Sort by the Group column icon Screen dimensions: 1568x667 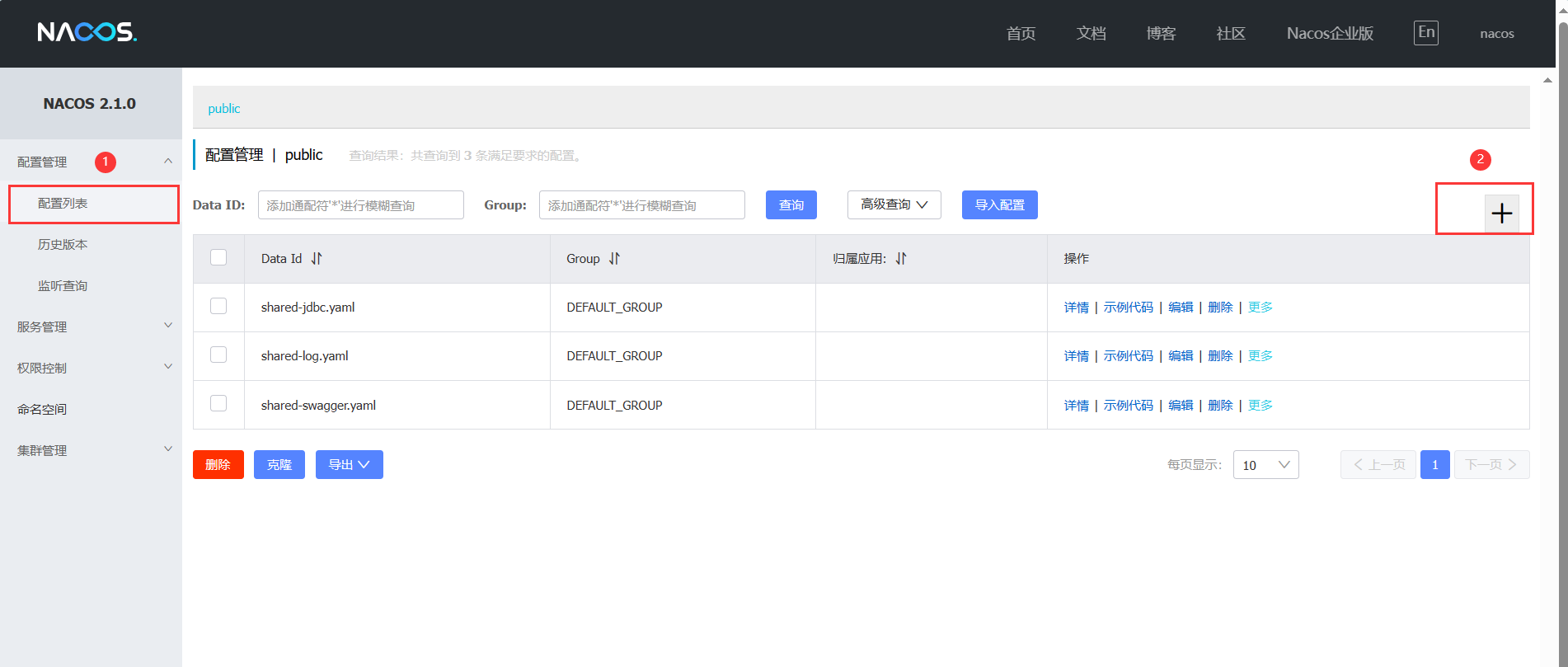(x=614, y=259)
